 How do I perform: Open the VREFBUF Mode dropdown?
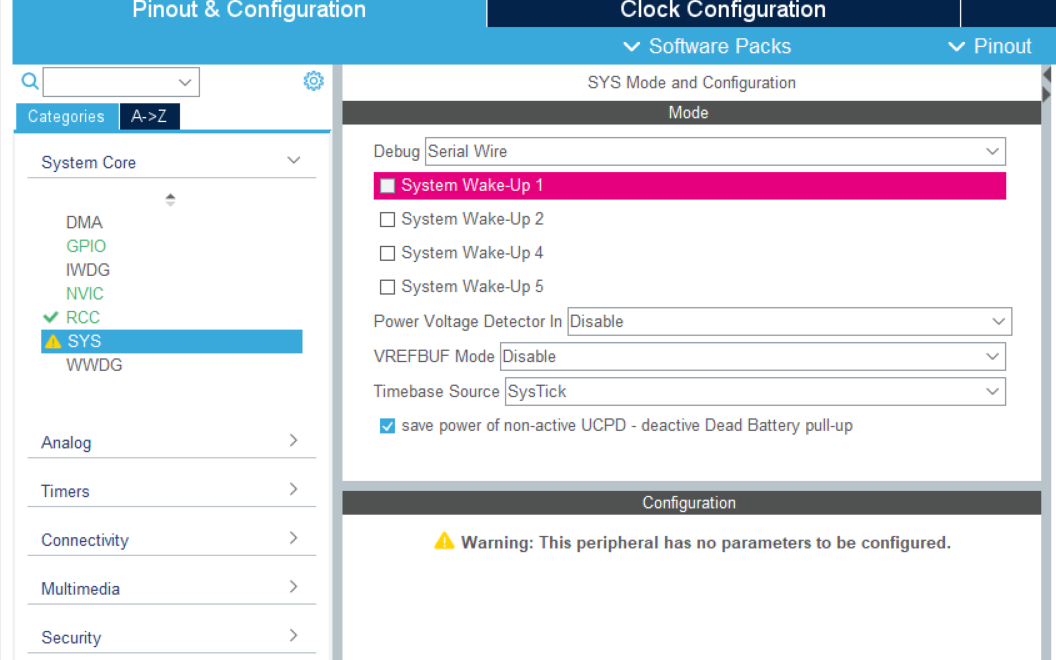point(753,356)
